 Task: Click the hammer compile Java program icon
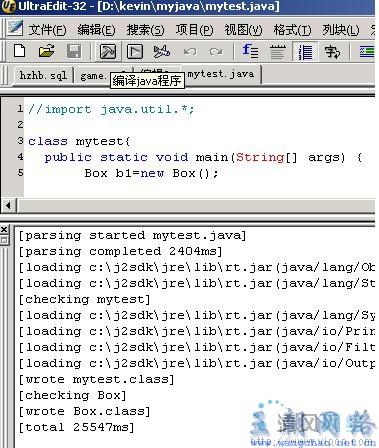(x=108, y=52)
